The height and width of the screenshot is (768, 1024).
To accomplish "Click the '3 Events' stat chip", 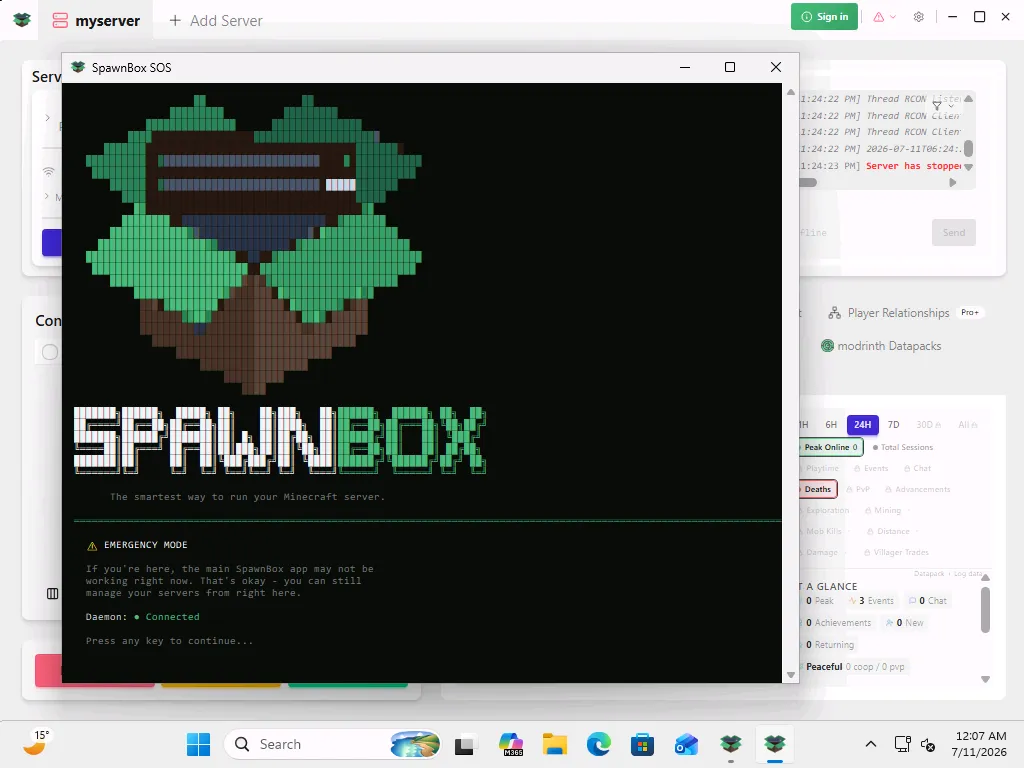I will (871, 601).
